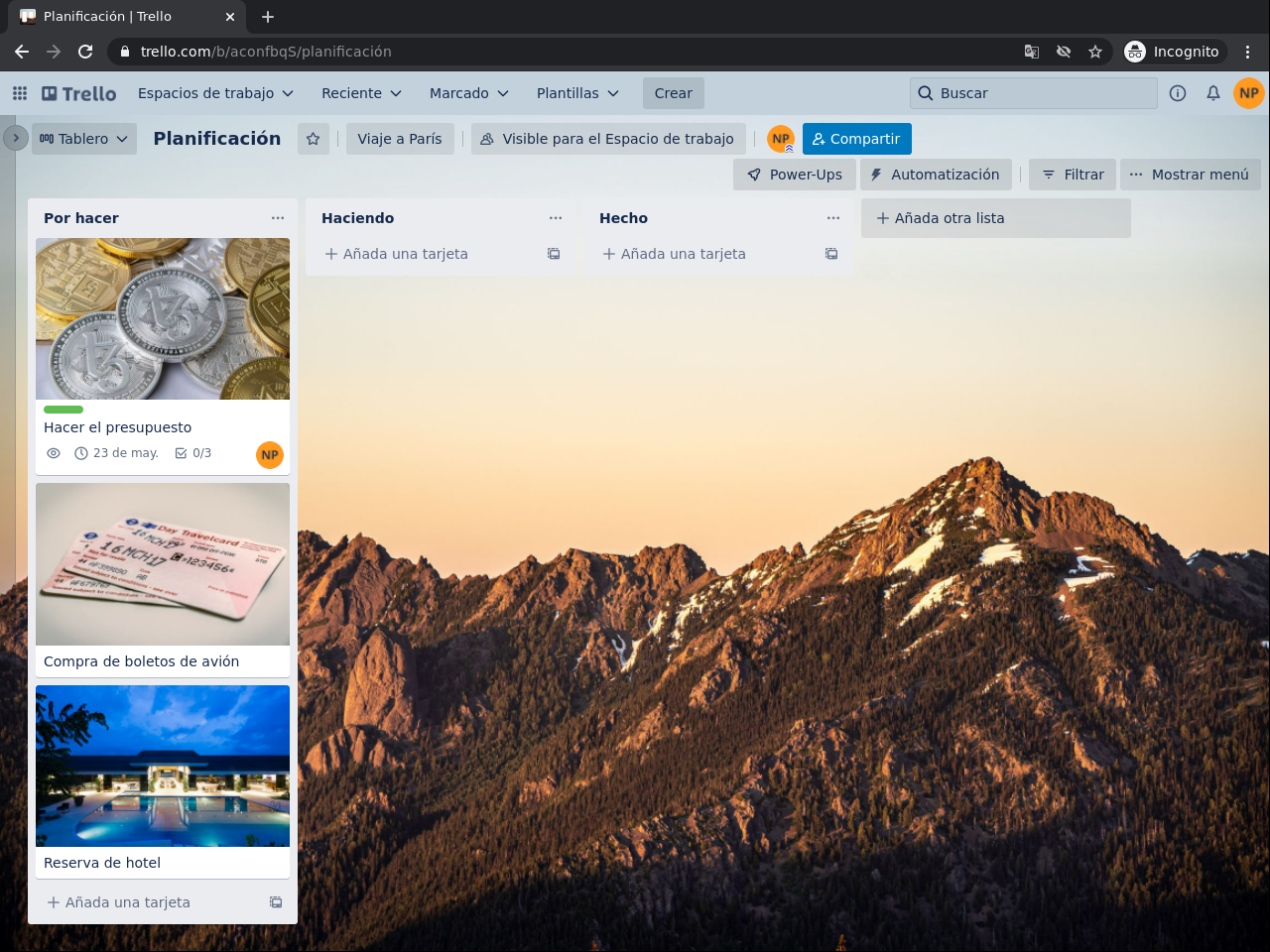Expand the collapsed left sidebar

pyautogui.click(x=15, y=138)
